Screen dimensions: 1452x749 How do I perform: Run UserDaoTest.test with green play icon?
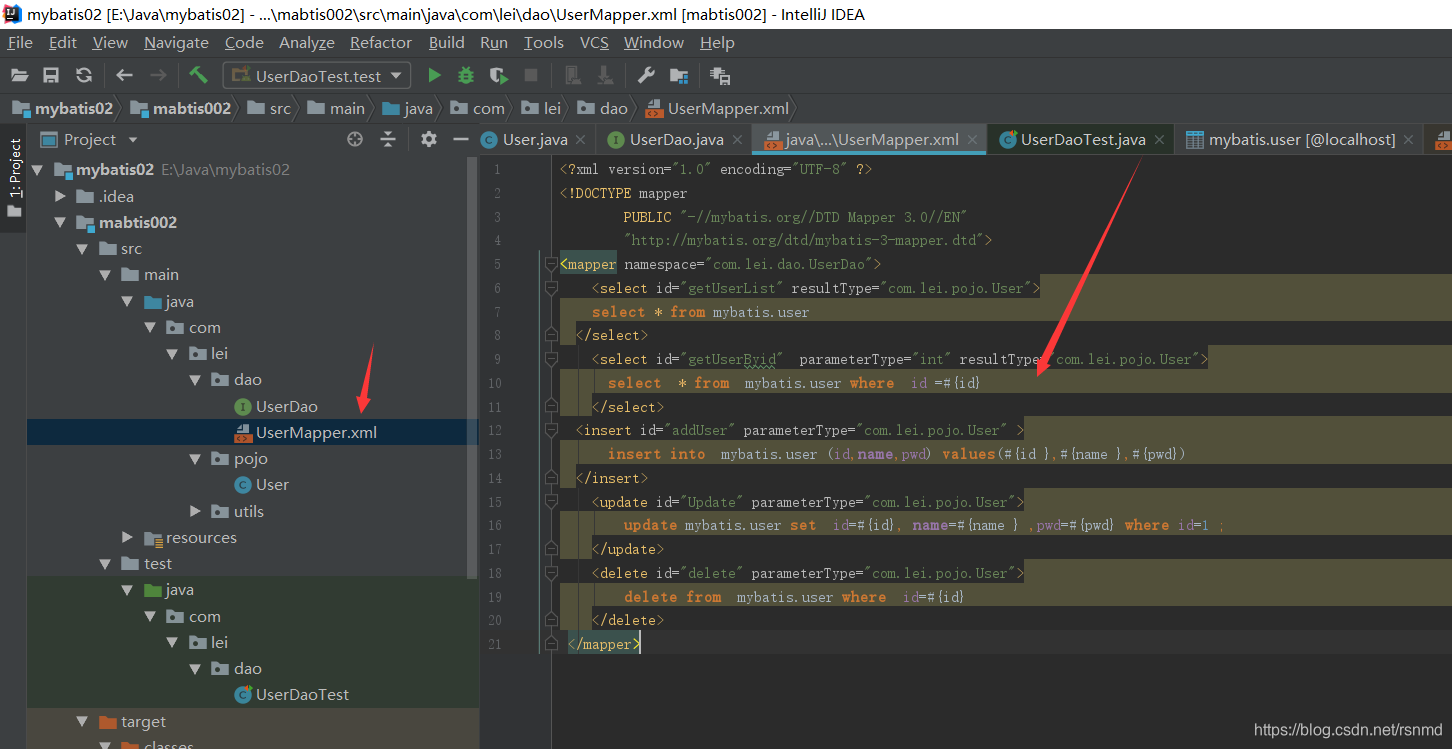434,75
